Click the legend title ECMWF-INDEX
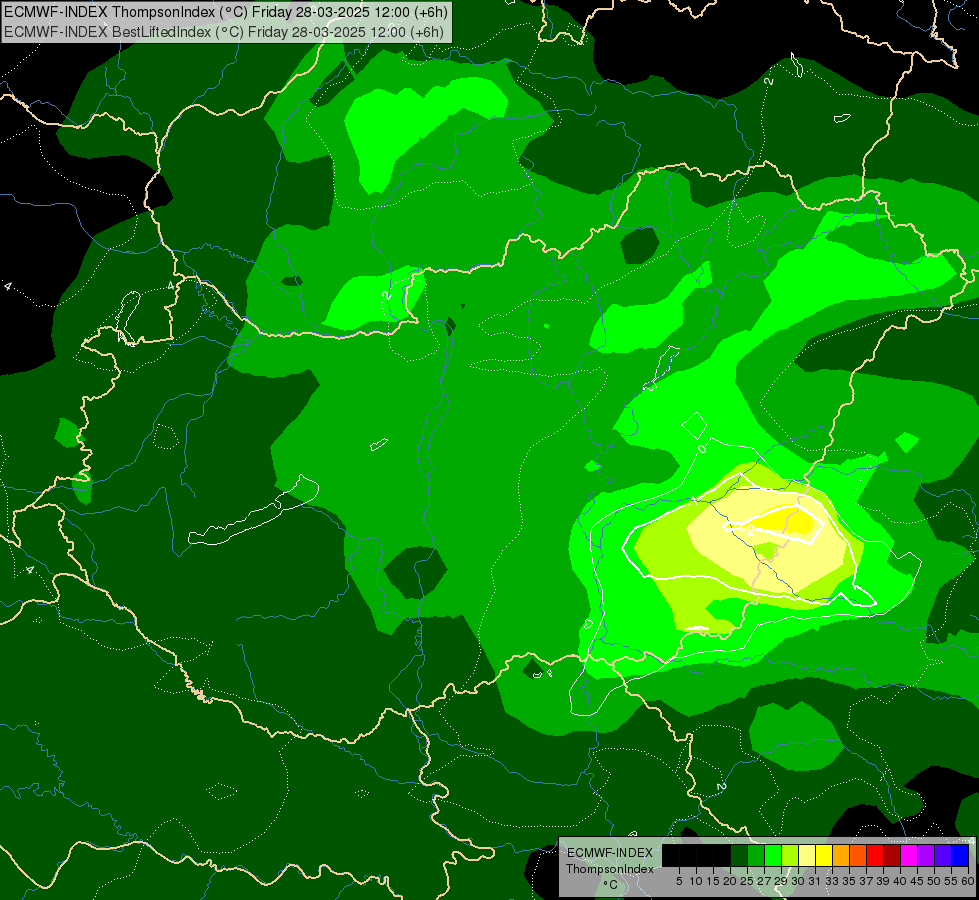 tap(610, 853)
